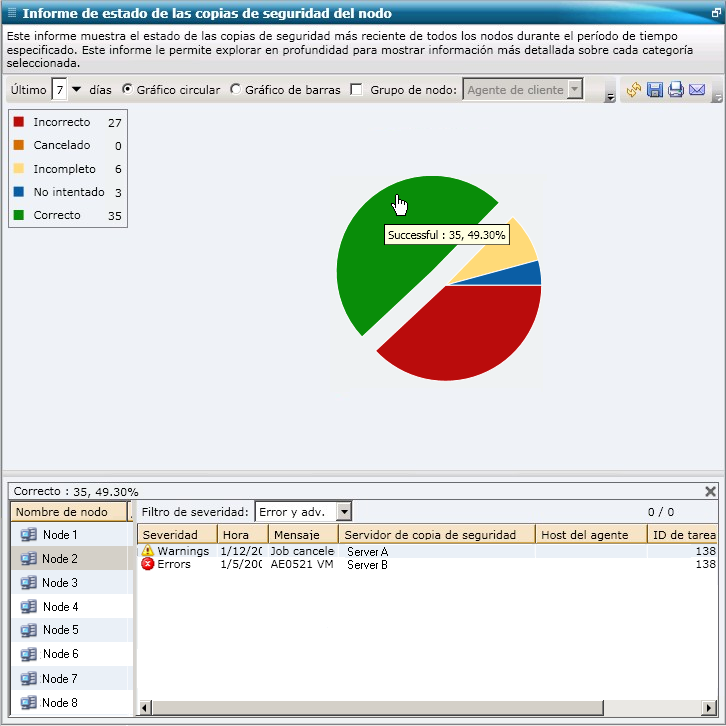Sort by Servidor de copia de seguridad column
Screen dimensions: 726x726
(438, 535)
